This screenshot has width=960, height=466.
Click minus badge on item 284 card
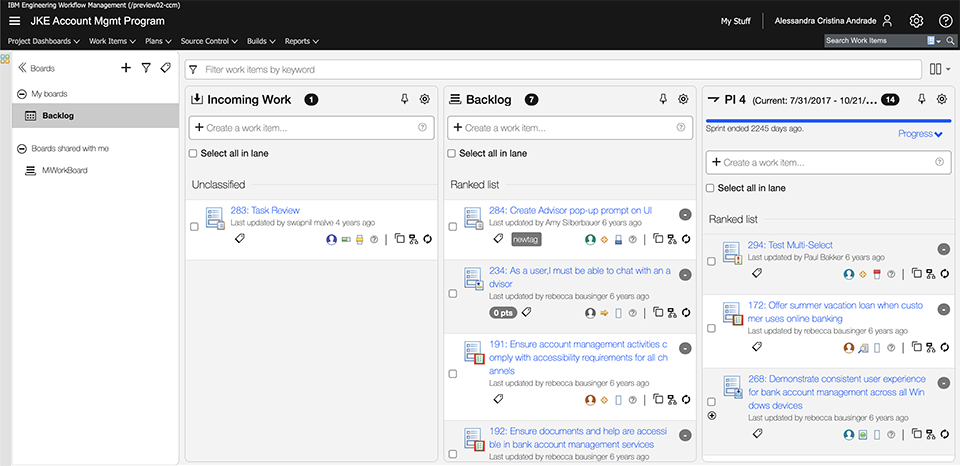coord(686,214)
